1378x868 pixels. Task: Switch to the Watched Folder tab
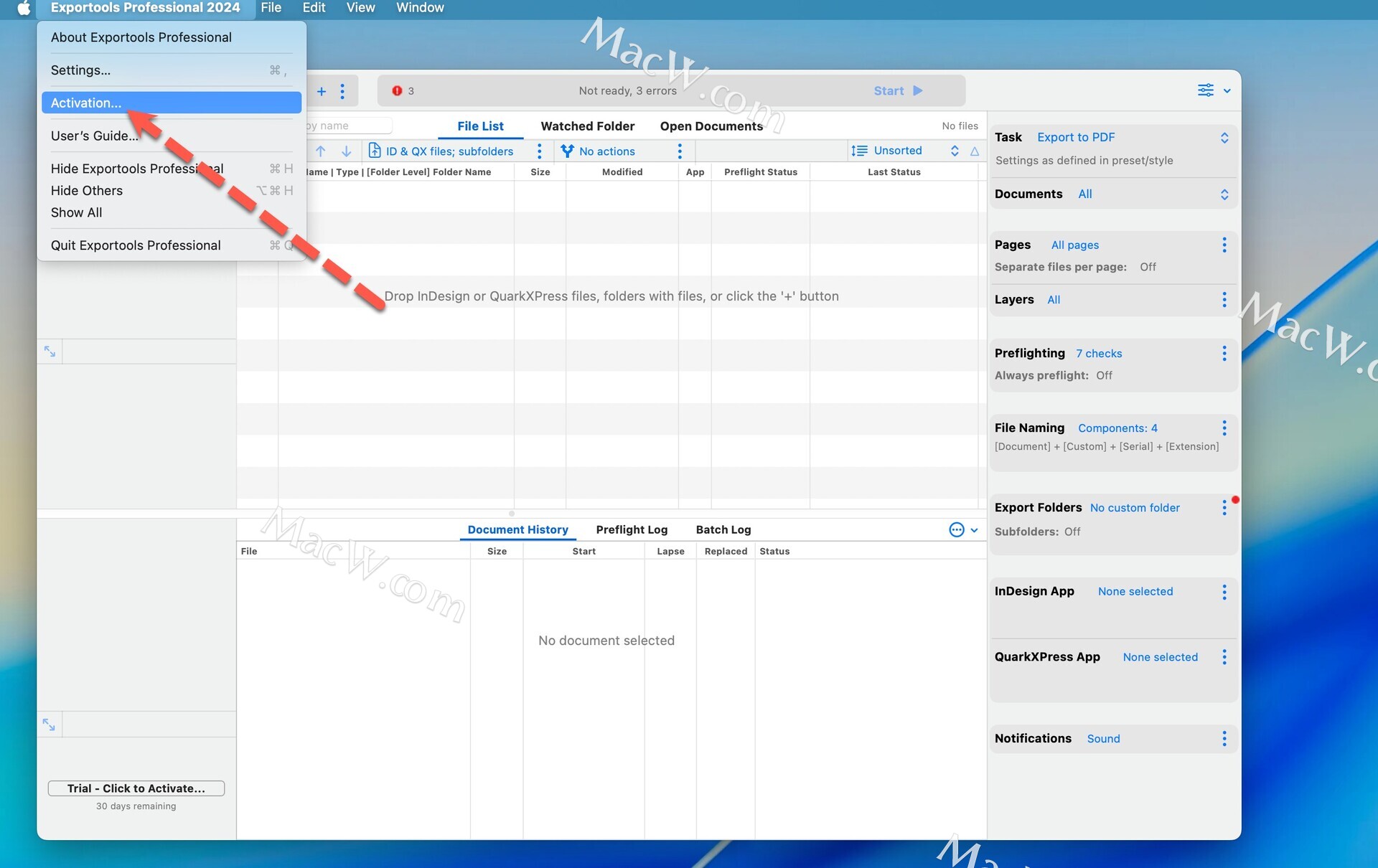click(587, 126)
